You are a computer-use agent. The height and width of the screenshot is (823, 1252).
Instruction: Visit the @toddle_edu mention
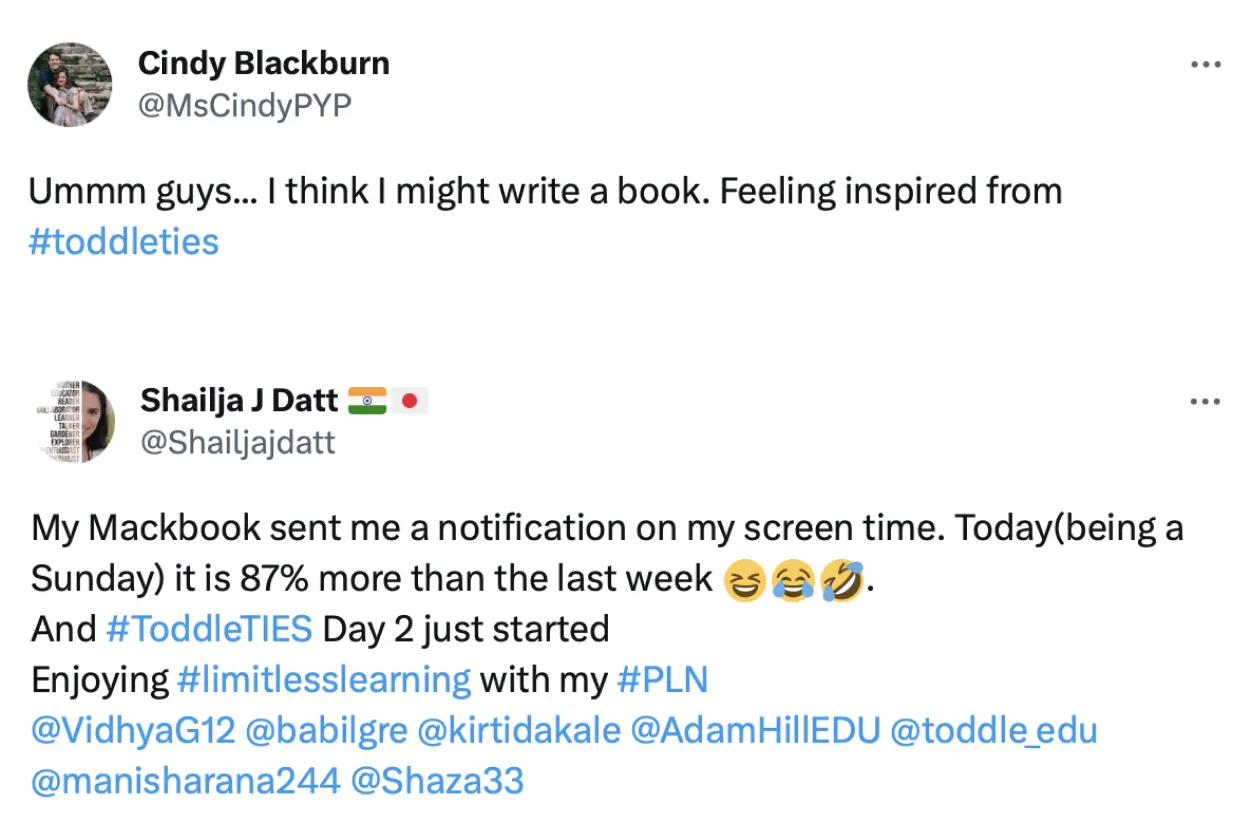click(993, 731)
